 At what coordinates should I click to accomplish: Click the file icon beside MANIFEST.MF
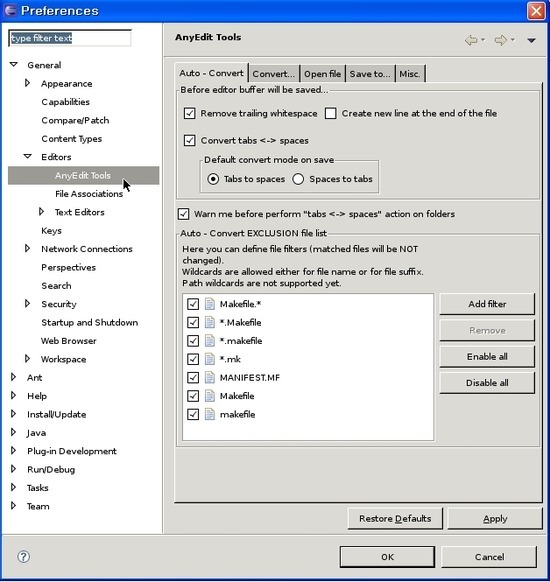tap(210, 377)
